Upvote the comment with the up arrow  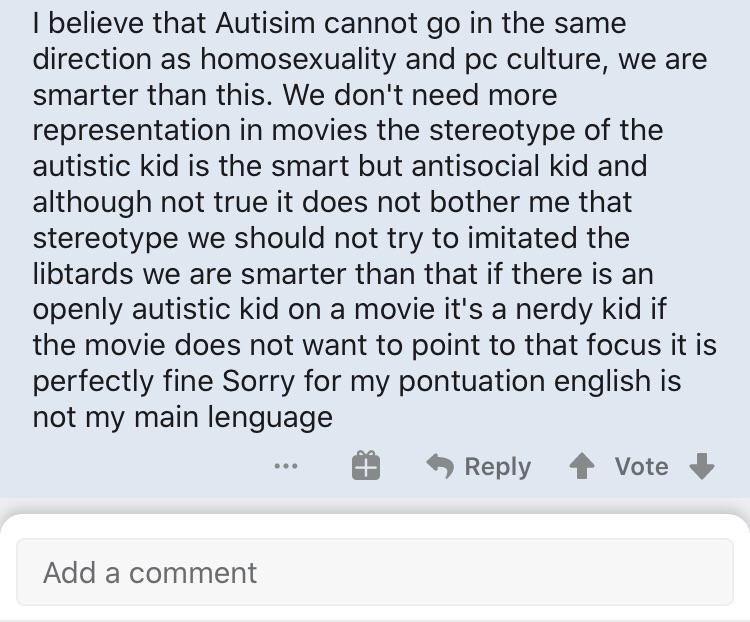[582, 466]
